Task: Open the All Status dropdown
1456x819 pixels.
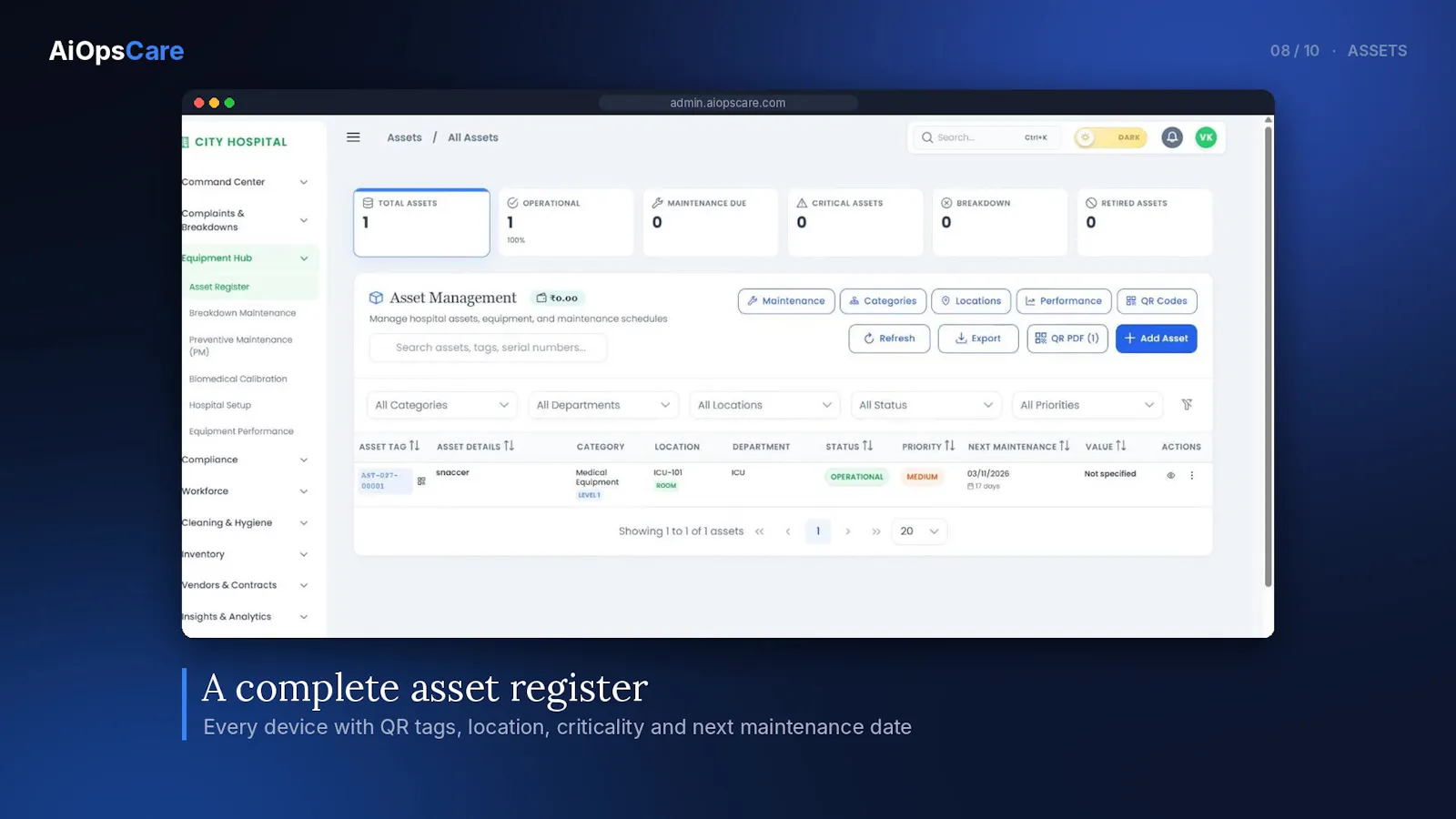Action: click(x=925, y=405)
